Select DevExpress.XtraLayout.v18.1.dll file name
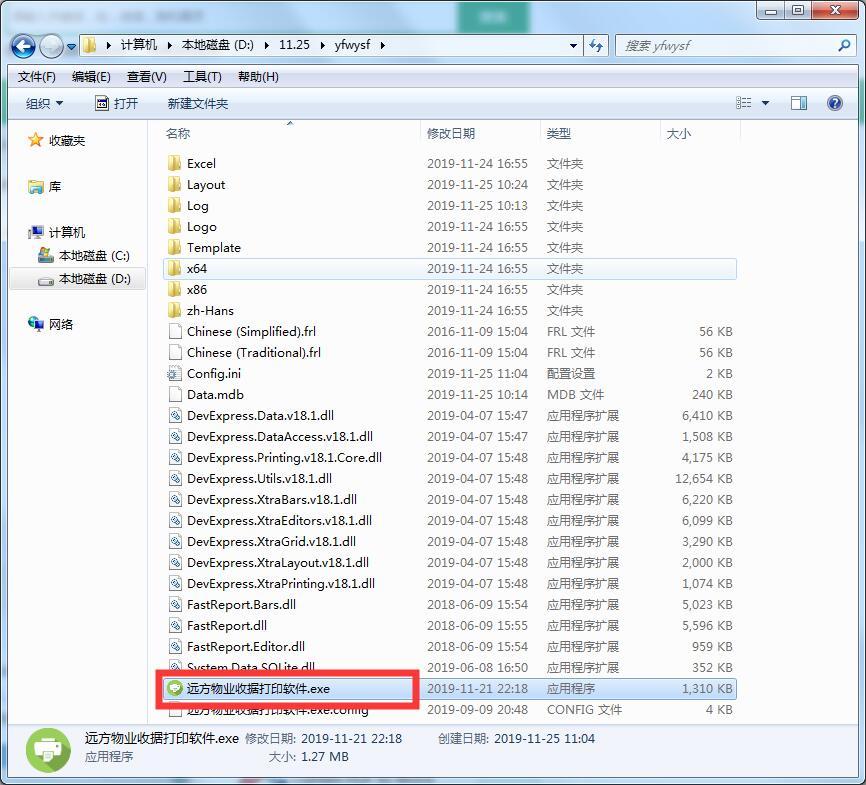Image resolution: width=866 pixels, height=785 pixels. coord(278,562)
